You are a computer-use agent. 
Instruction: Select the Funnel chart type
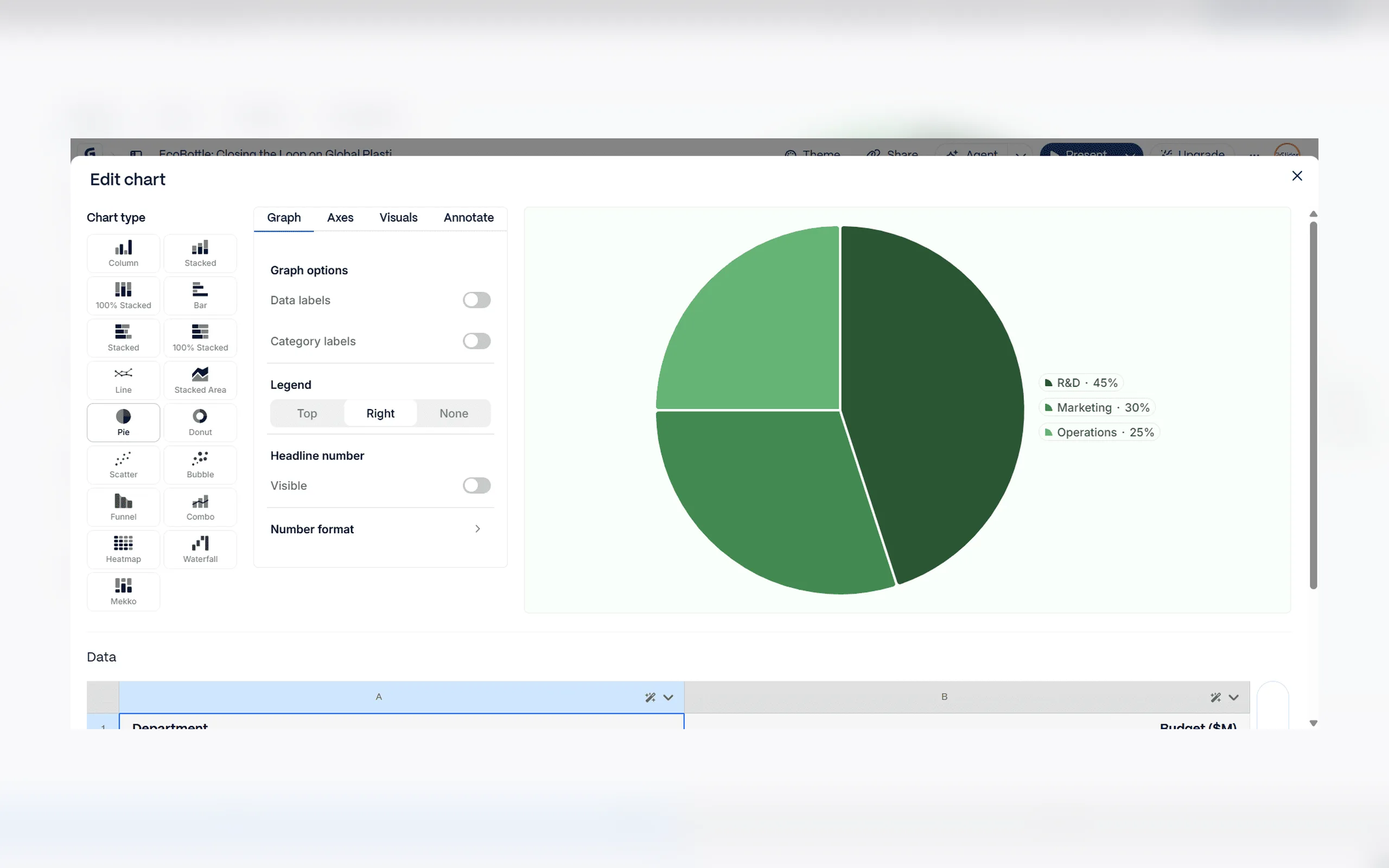tap(123, 507)
